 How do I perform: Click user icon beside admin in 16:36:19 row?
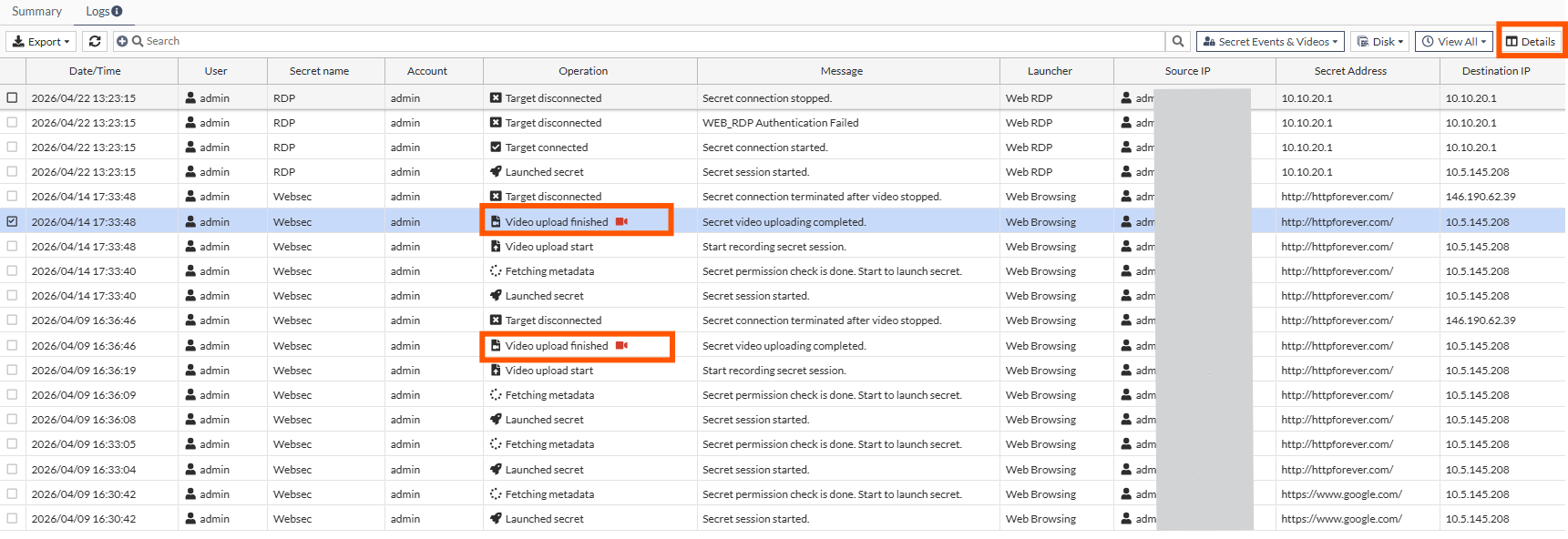190,370
